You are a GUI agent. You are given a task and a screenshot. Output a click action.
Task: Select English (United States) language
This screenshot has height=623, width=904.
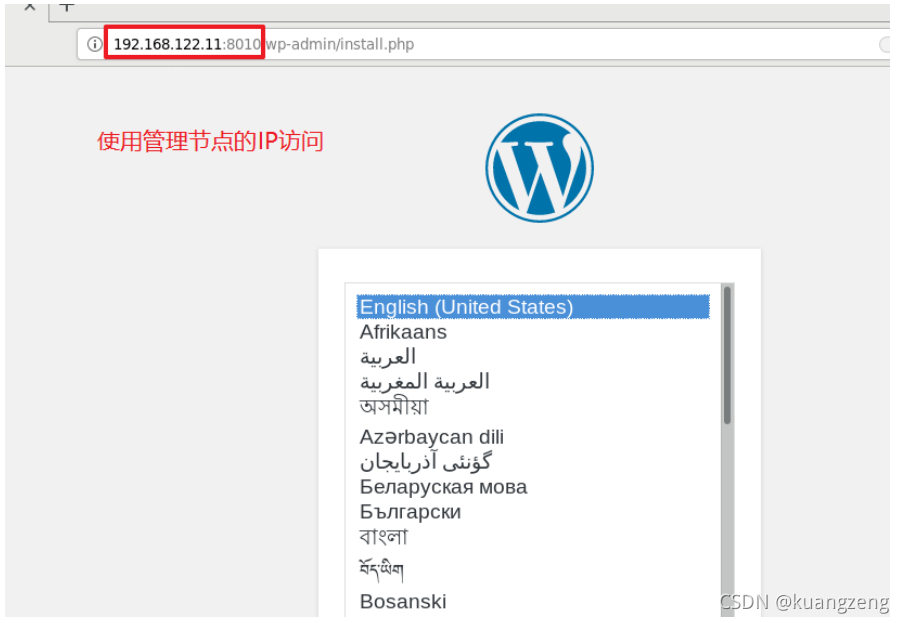tap(533, 307)
